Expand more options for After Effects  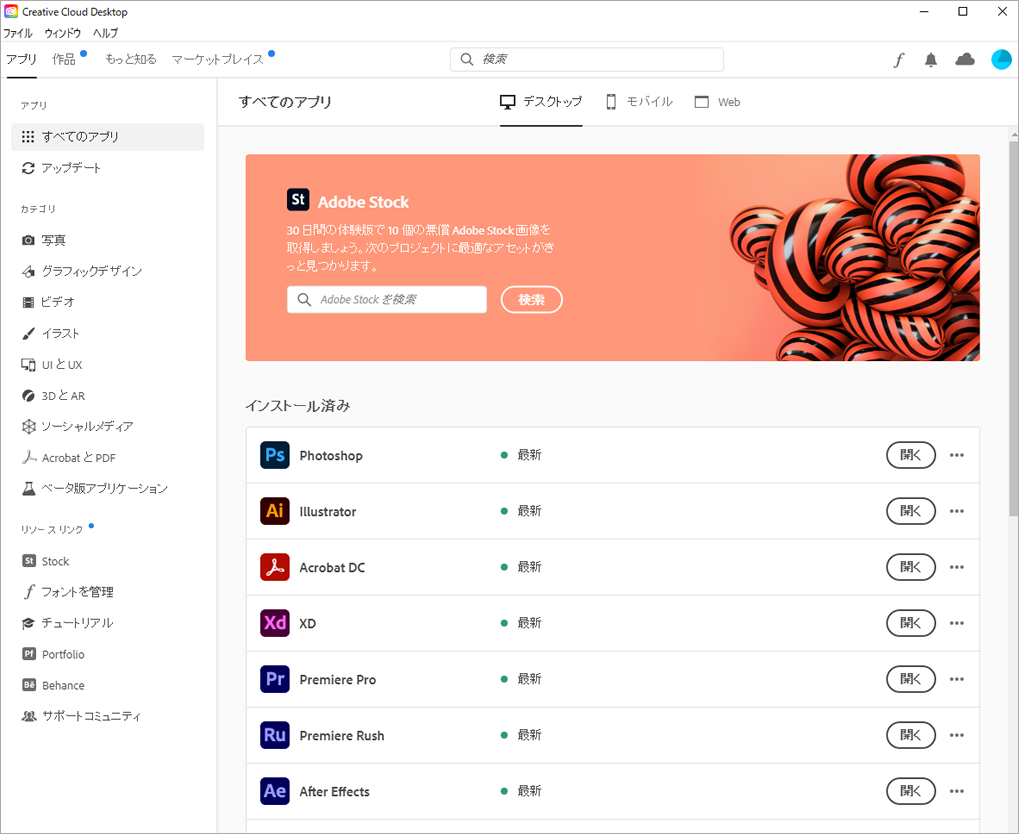pos(956,790)
